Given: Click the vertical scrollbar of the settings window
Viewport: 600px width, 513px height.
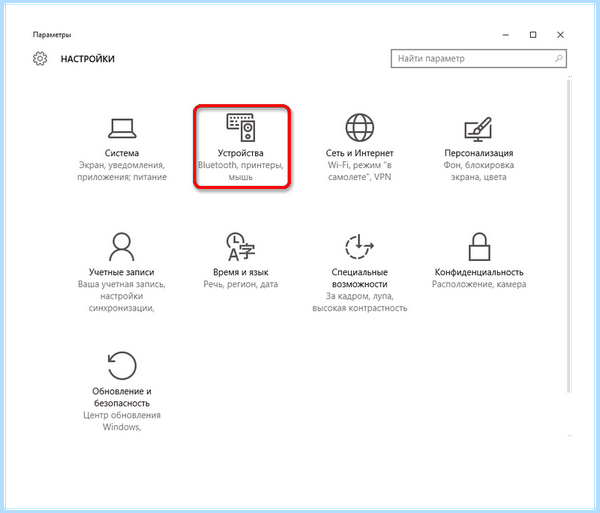Looking at the screenshot, I should pyautogui.click(x=569, y=237).
